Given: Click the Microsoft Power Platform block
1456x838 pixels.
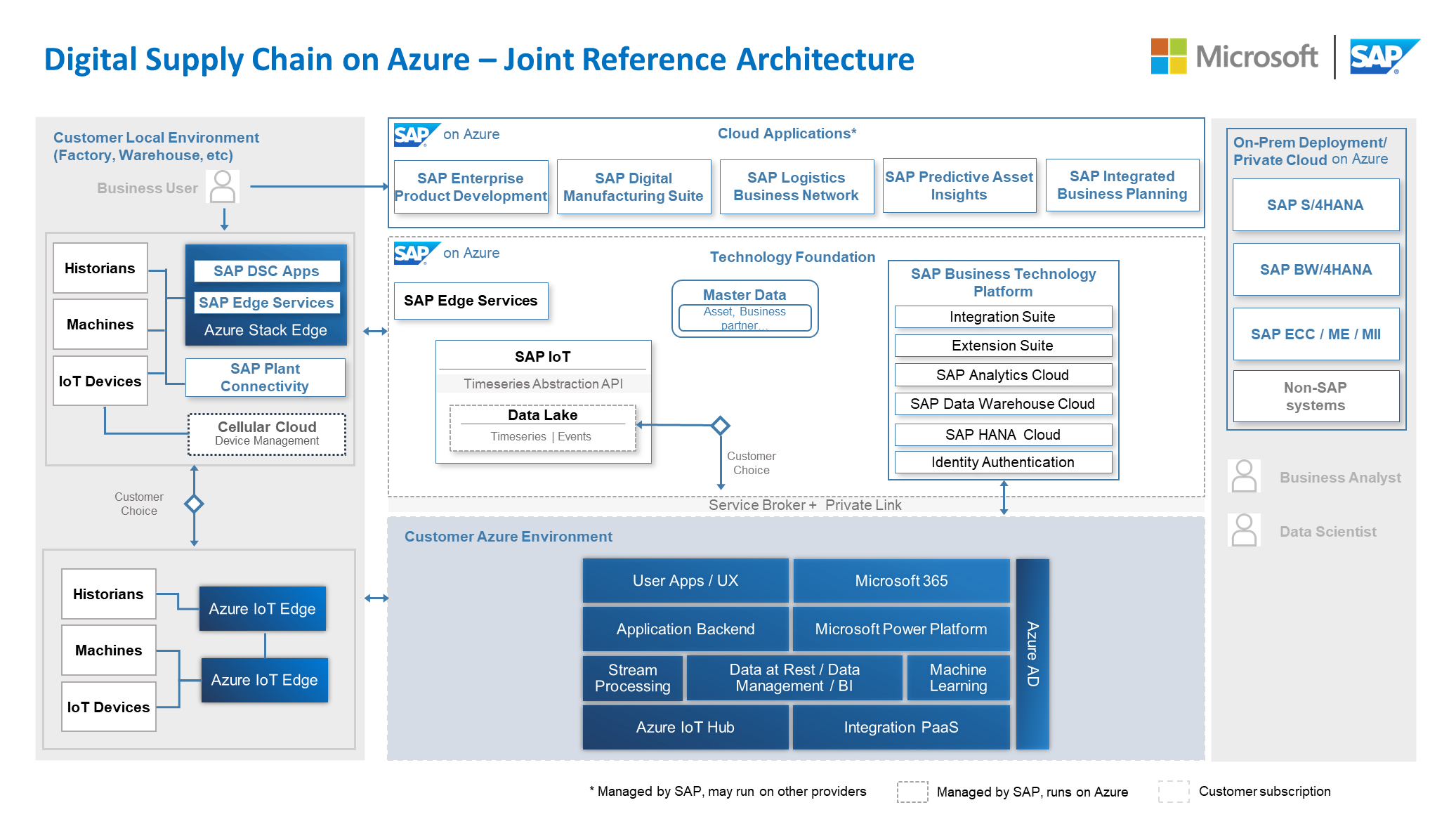Looking at the screenshot, I should [x=901, y=629].
